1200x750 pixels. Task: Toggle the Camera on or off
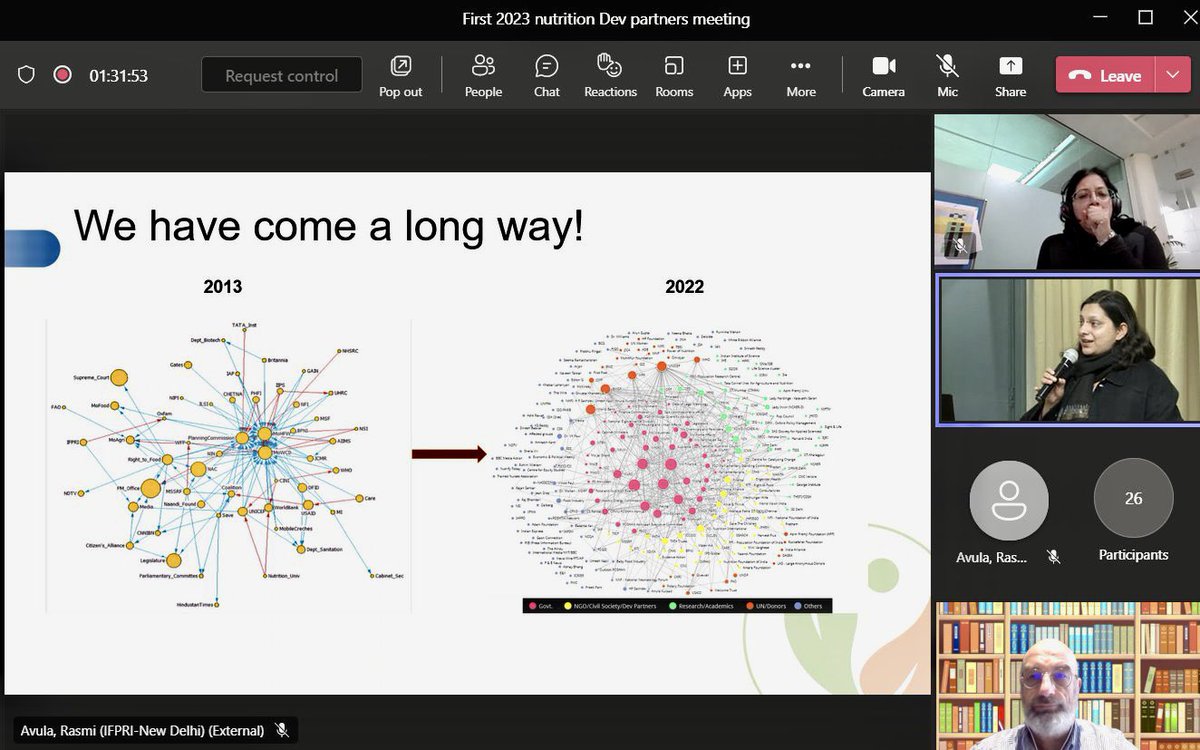click(883, 76)
